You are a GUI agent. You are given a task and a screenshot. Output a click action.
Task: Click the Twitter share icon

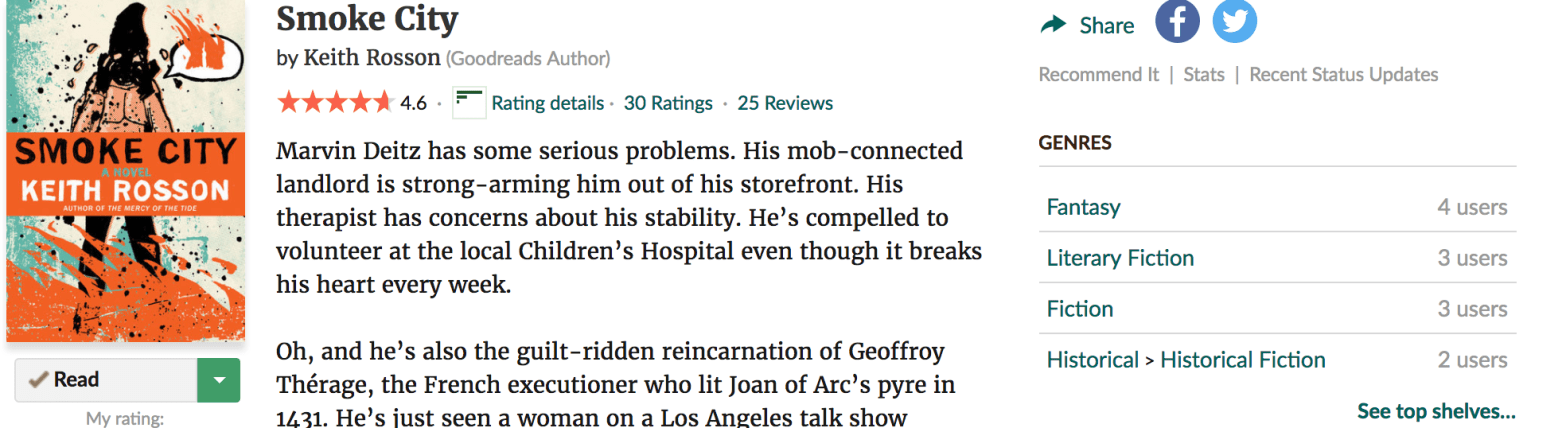[1235, 23]
